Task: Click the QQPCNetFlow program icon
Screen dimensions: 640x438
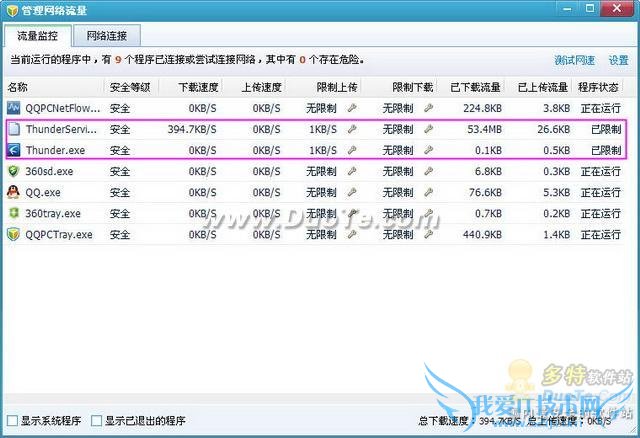Action: pyautogui.click(x=13, y=108)
